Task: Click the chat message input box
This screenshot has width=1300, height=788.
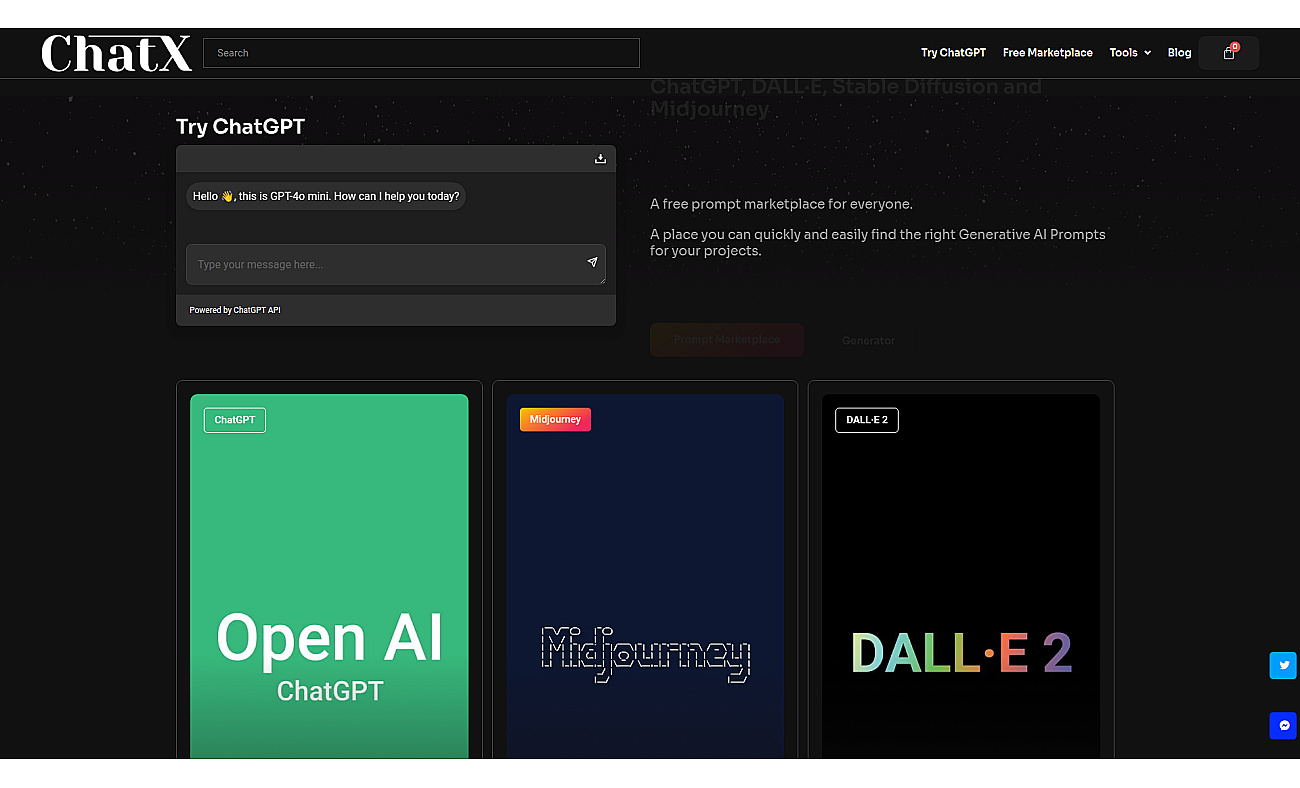Action: click(x=396, y=264)
